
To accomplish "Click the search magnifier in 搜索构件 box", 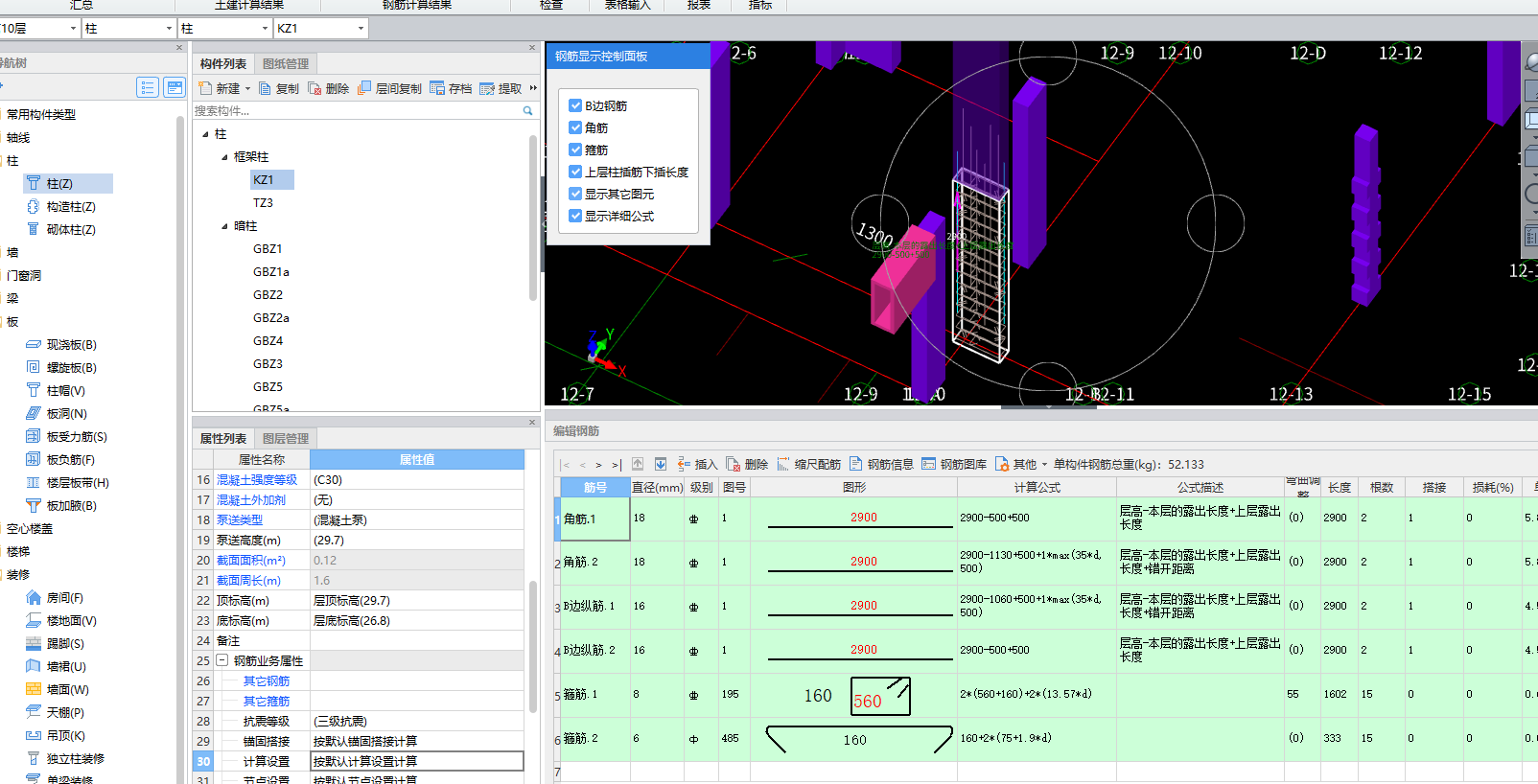I will click(527, 111).
